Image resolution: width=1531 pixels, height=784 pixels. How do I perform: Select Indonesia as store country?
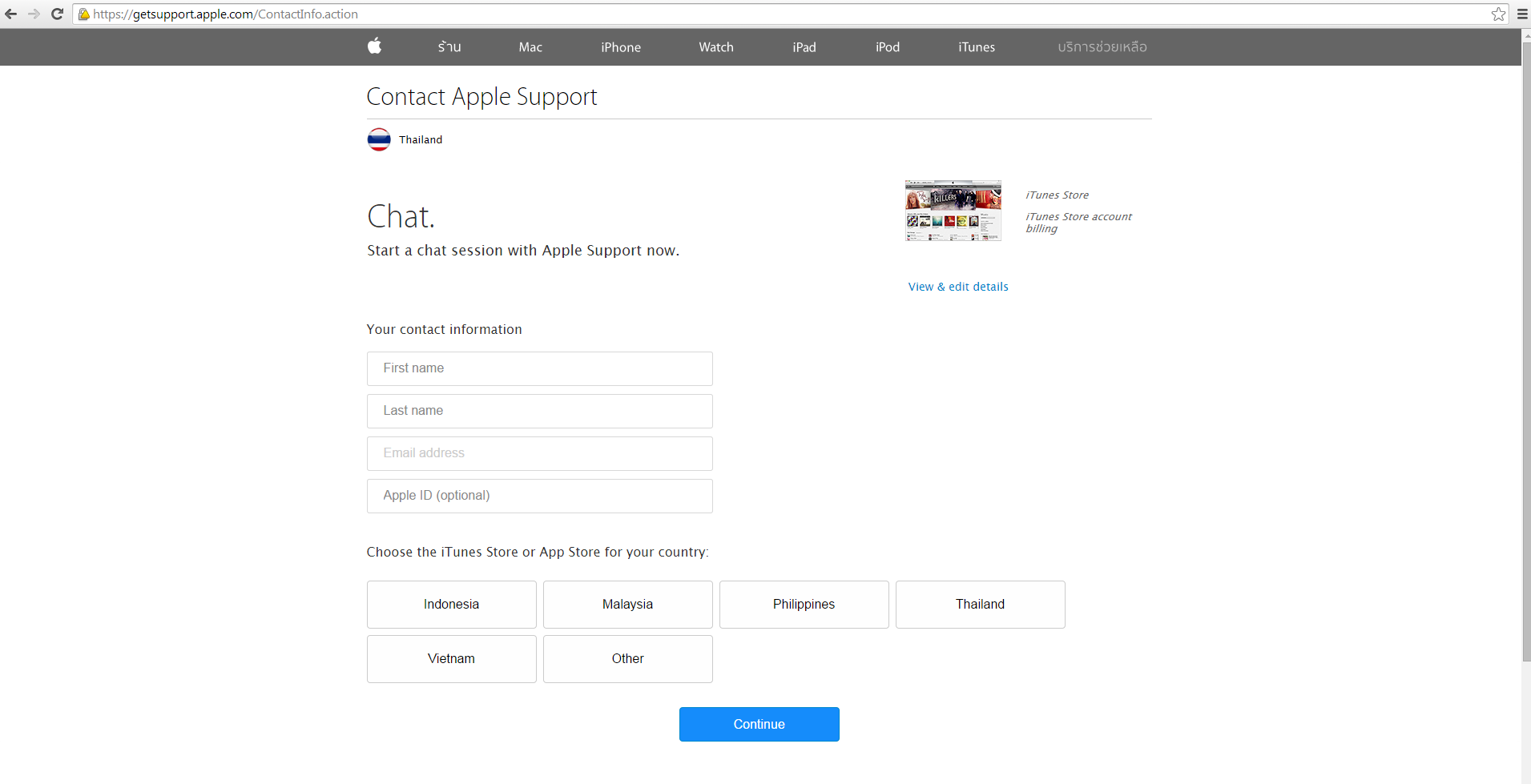[x=452, y=605]
